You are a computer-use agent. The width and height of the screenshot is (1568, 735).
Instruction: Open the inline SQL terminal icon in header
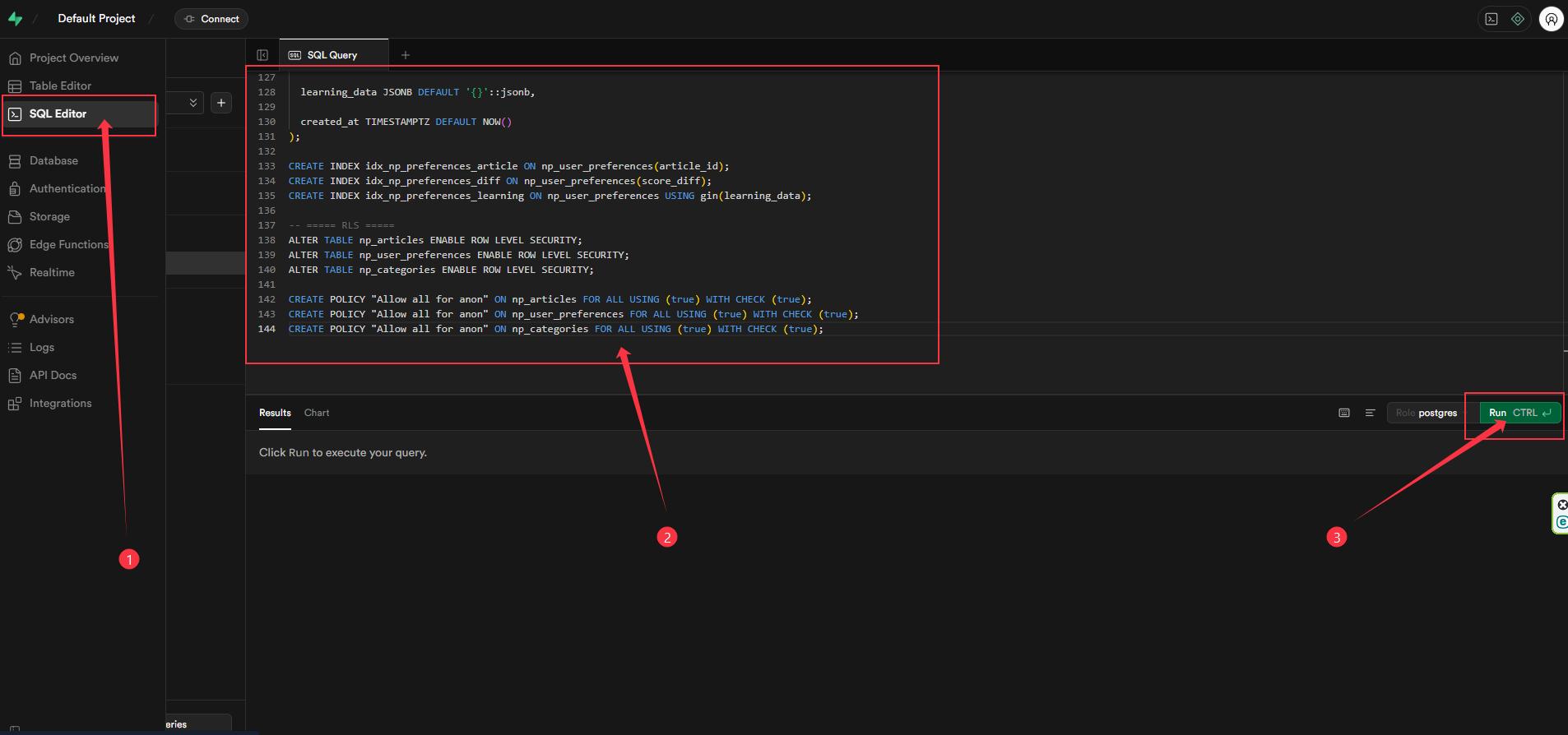(x=1491, y=19)
